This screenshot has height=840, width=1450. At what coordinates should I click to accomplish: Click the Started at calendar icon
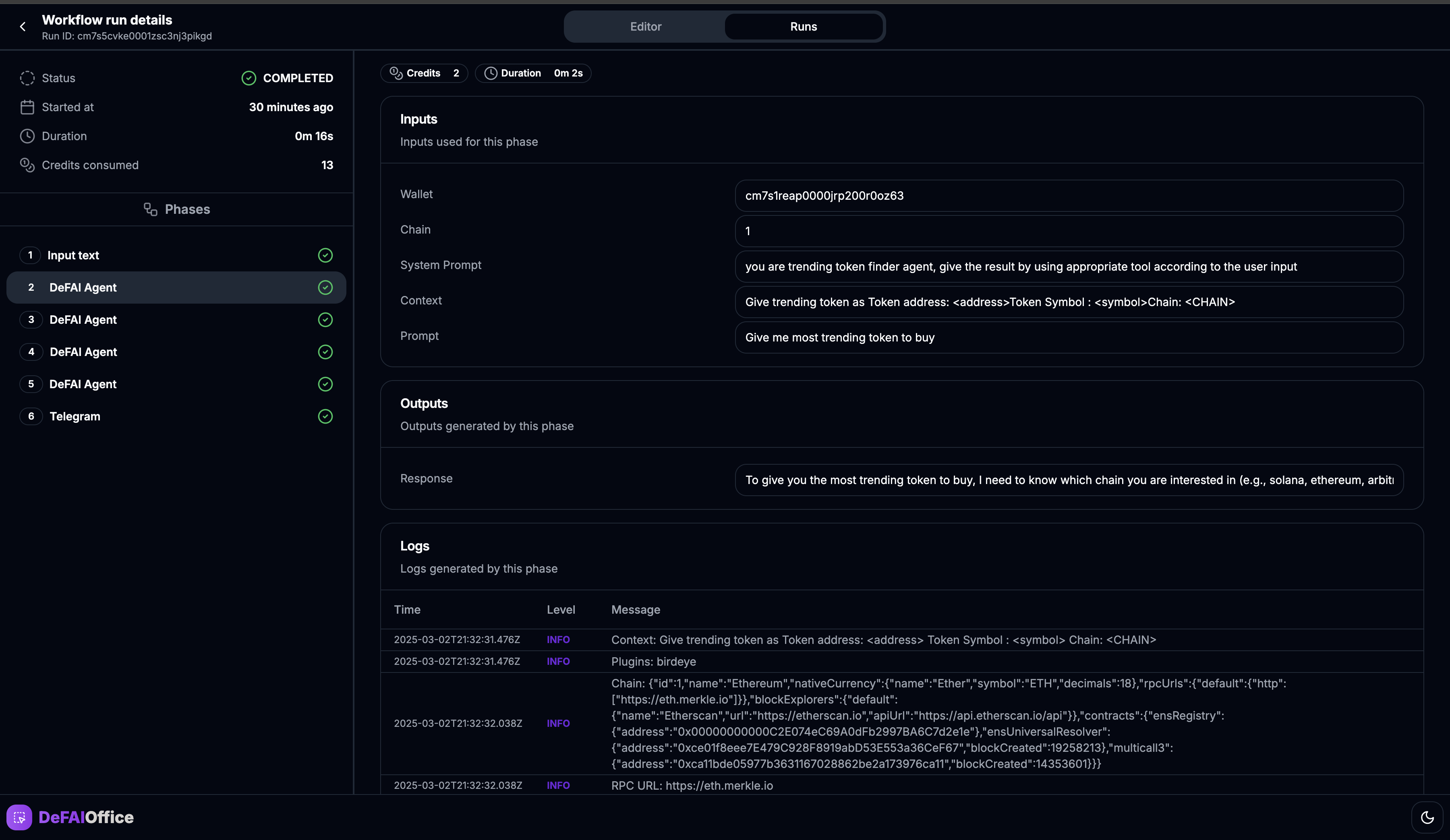click(x=27, y=107)
